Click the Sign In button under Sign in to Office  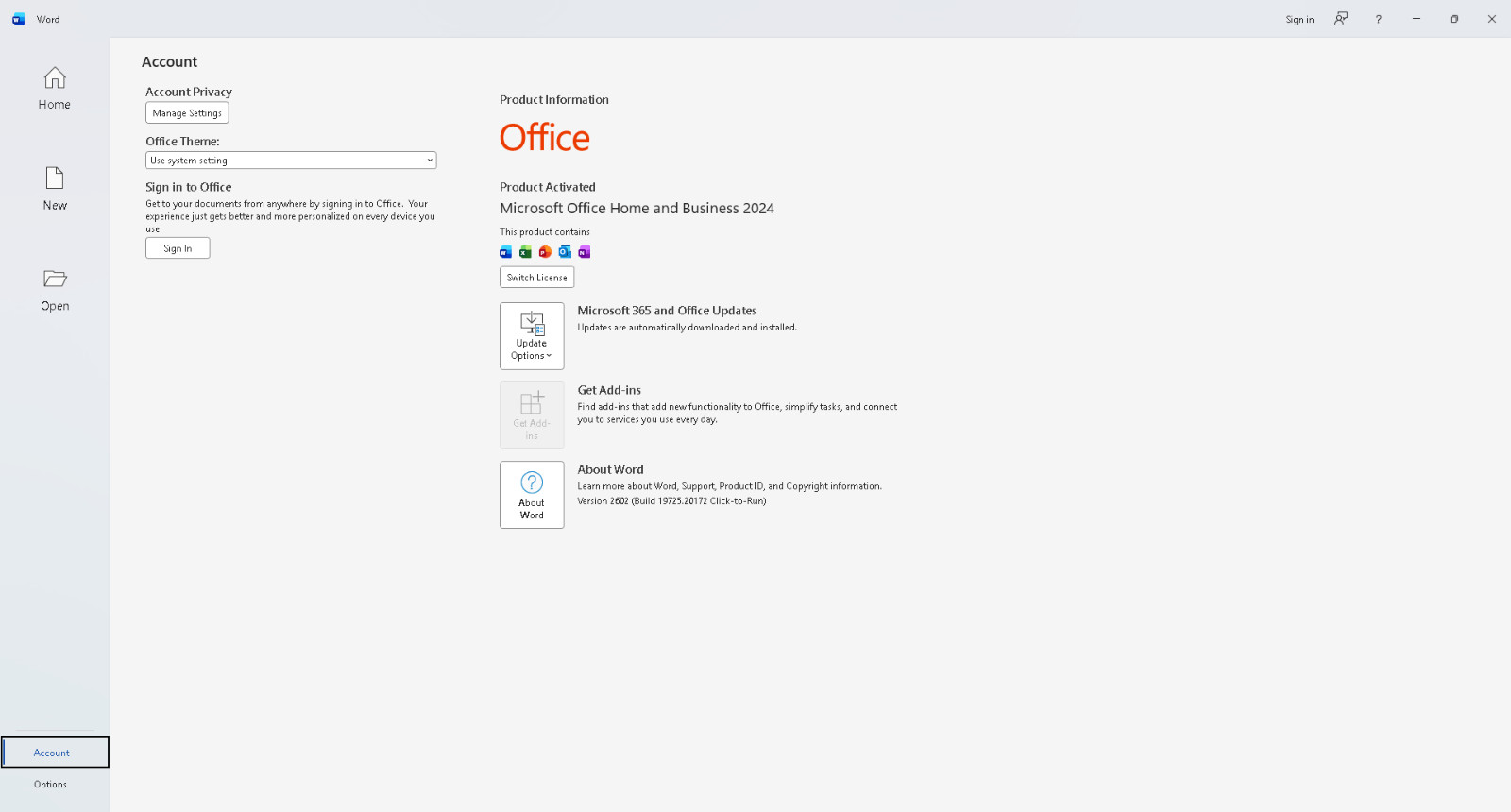tap(178, 248)
